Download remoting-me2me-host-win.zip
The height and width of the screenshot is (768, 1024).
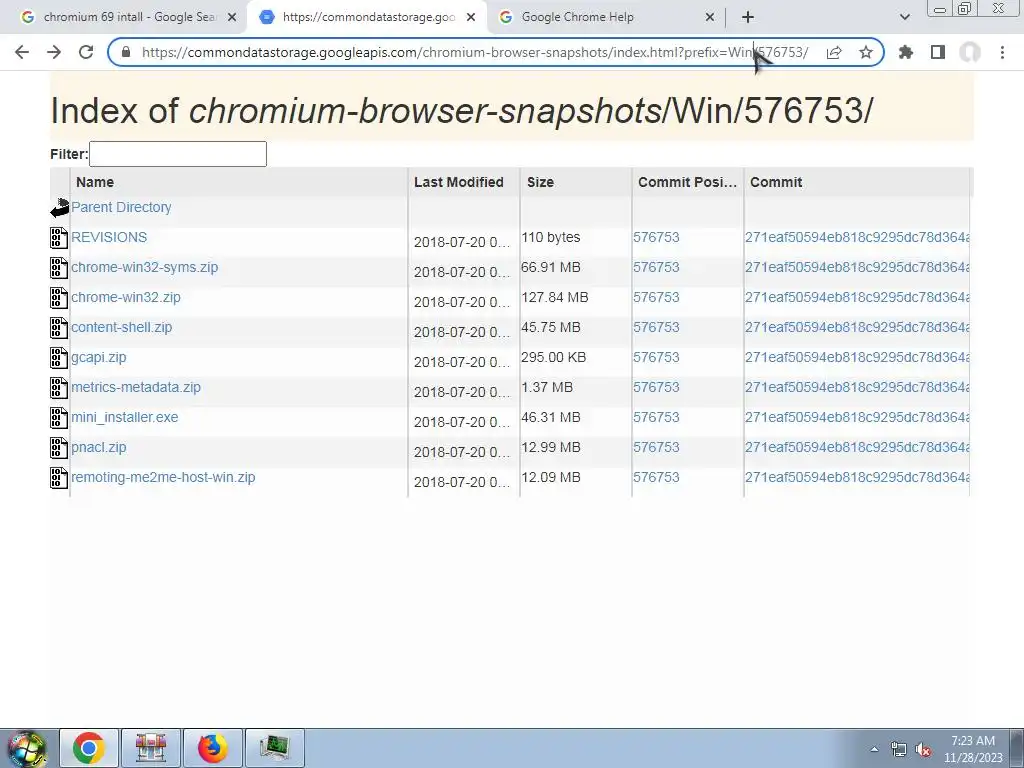tap(163, 477)
